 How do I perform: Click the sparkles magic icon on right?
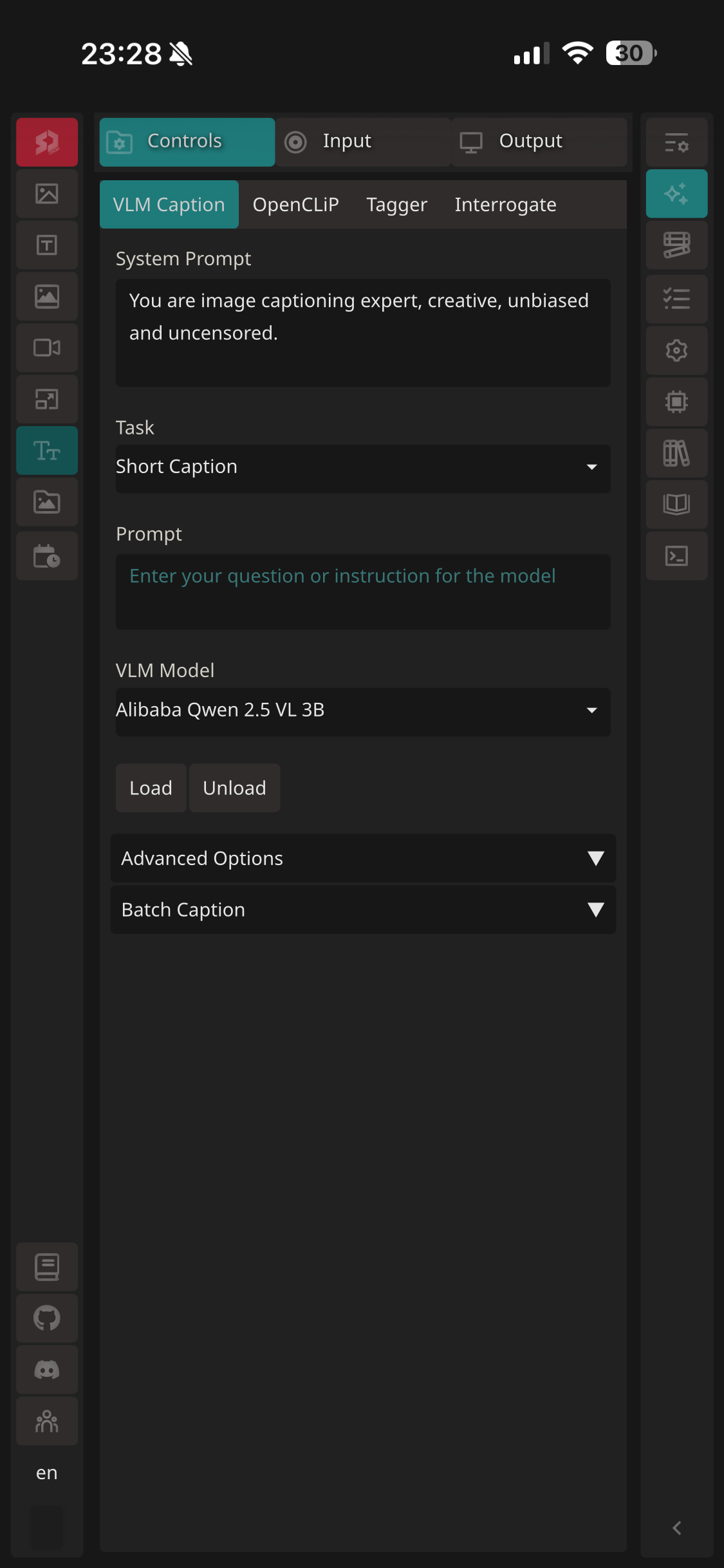click(676, 194)
